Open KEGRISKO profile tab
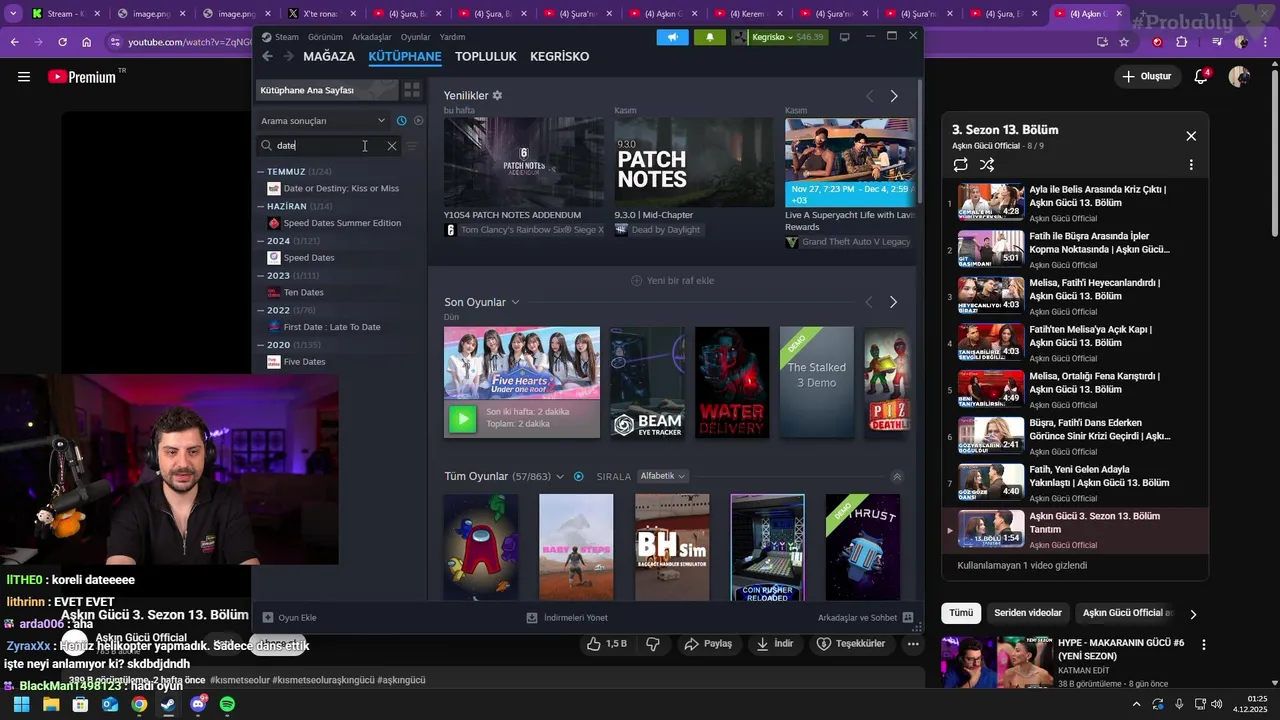Image resolution: width=1280 pixels, height=720 pixels. pos(559,57)
